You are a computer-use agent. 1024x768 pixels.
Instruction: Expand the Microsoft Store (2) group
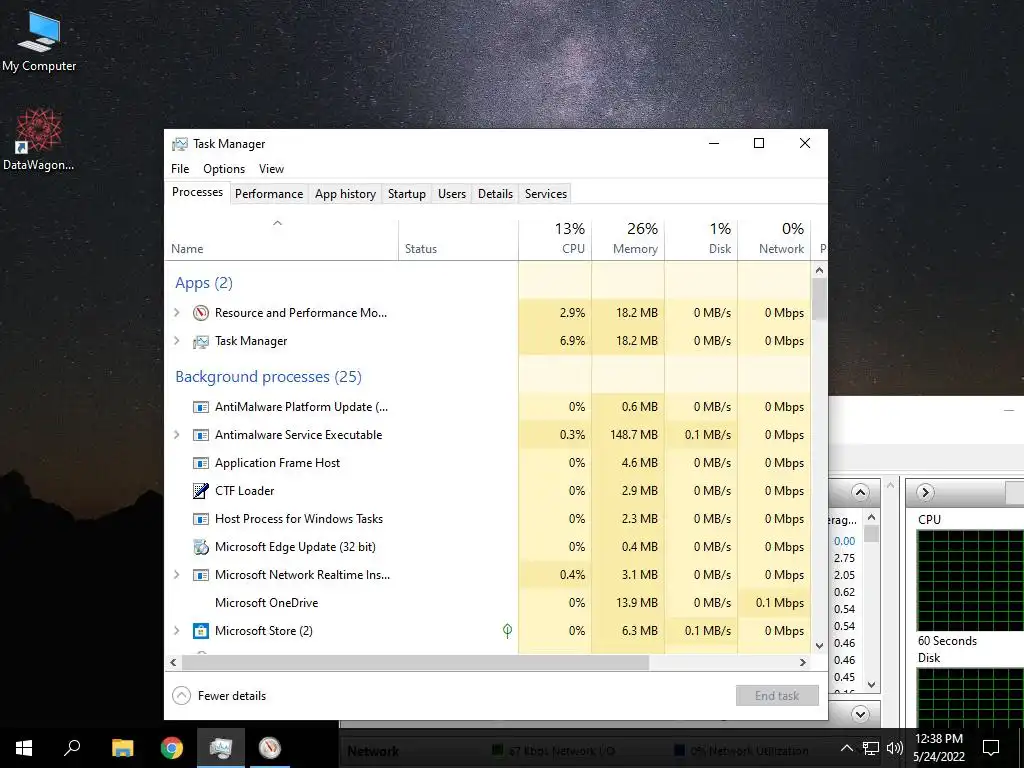point(176,631)
